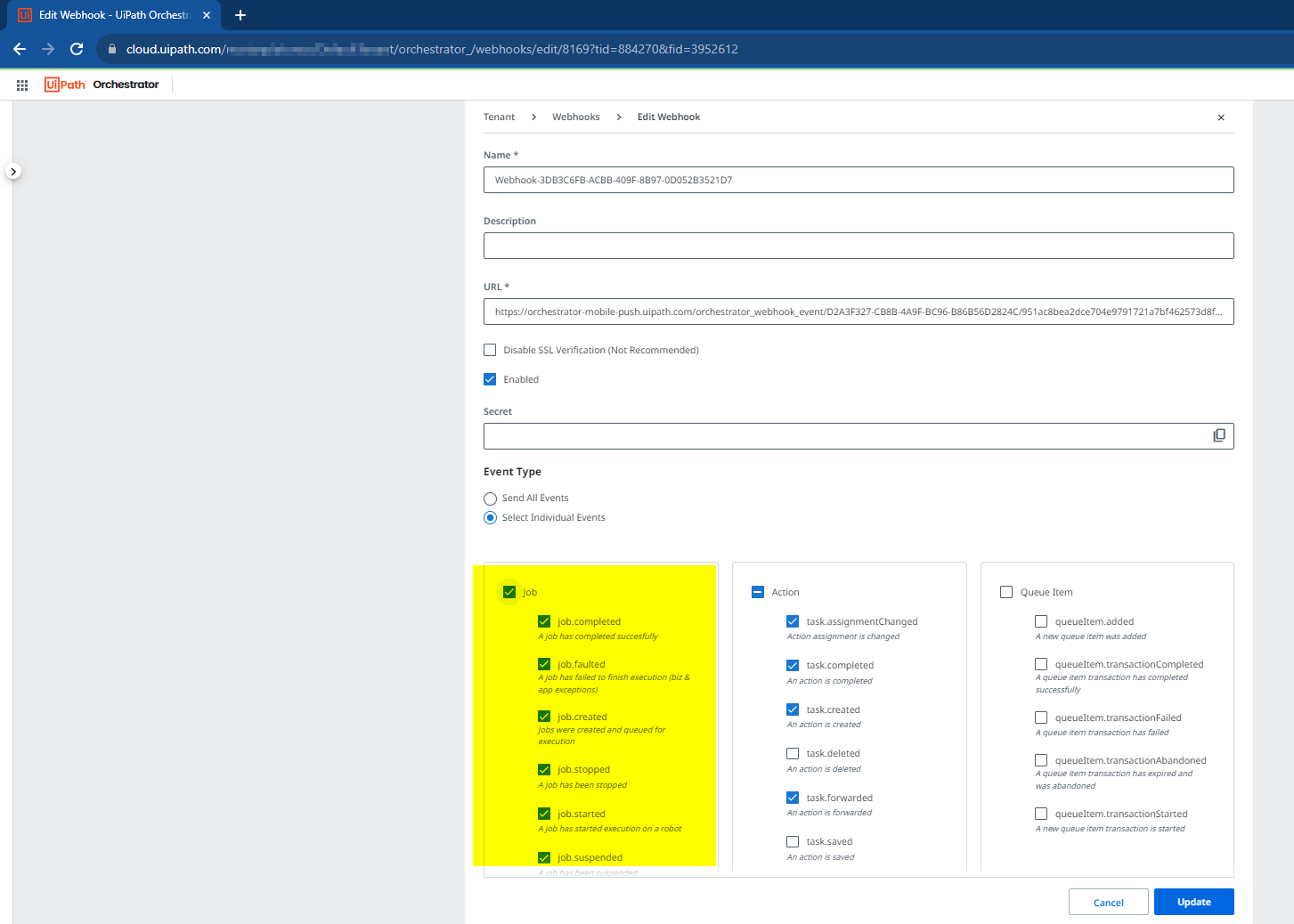Uncheck task.assignmentChanged event
The width and height of the screenshot is (1294, 924).
793,621
